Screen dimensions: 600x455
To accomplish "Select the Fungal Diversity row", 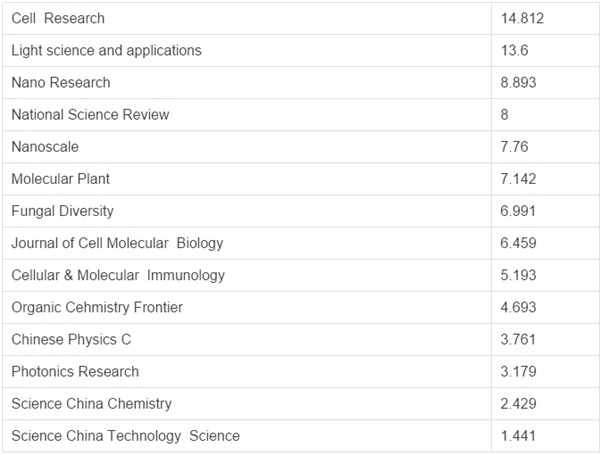I will pos(300,211).
